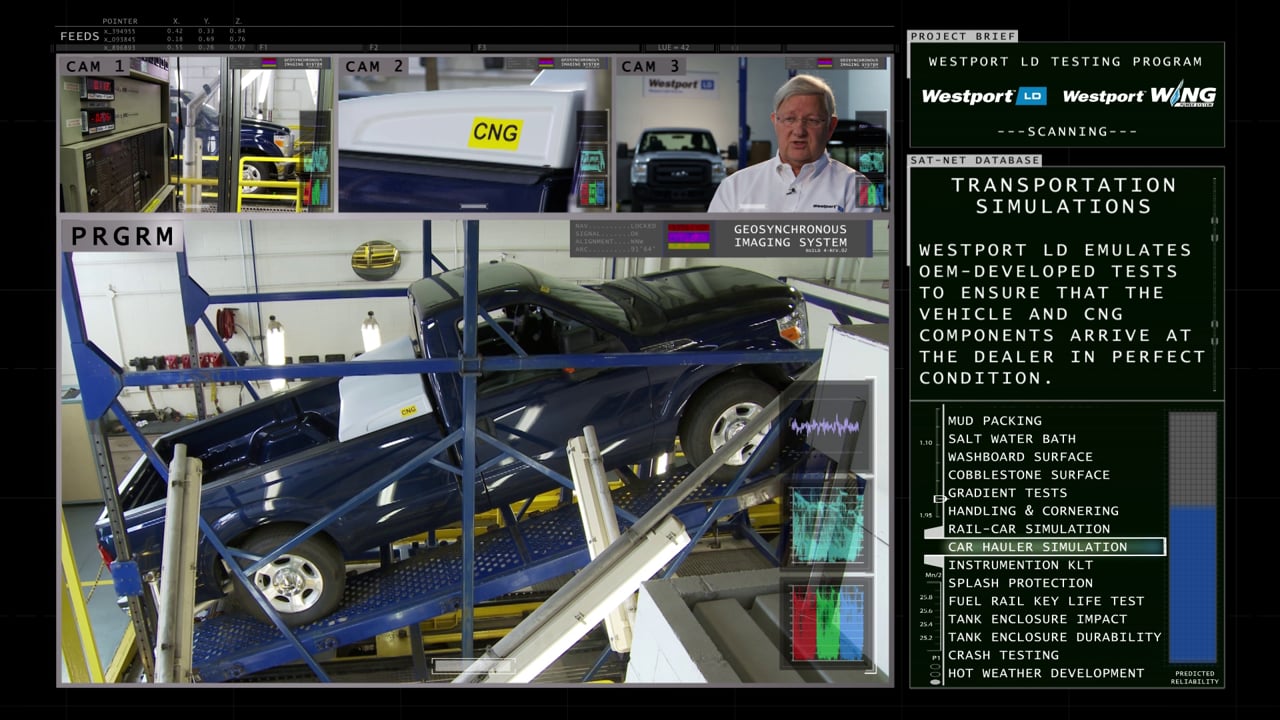Select HOT WEATHER DEVELOPMENT entry

(x=1046, y=673)
